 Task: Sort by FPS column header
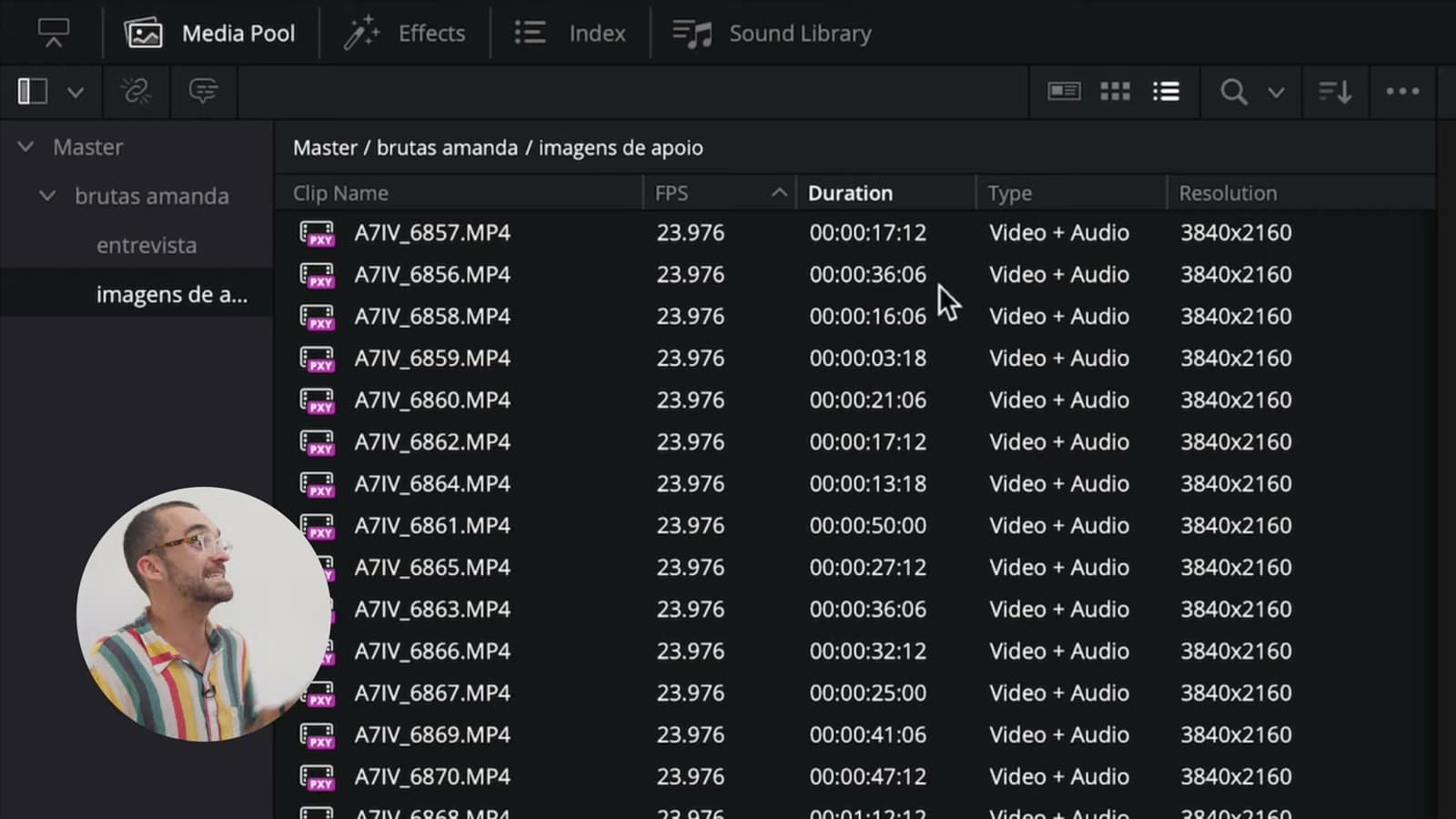[672, 193]
